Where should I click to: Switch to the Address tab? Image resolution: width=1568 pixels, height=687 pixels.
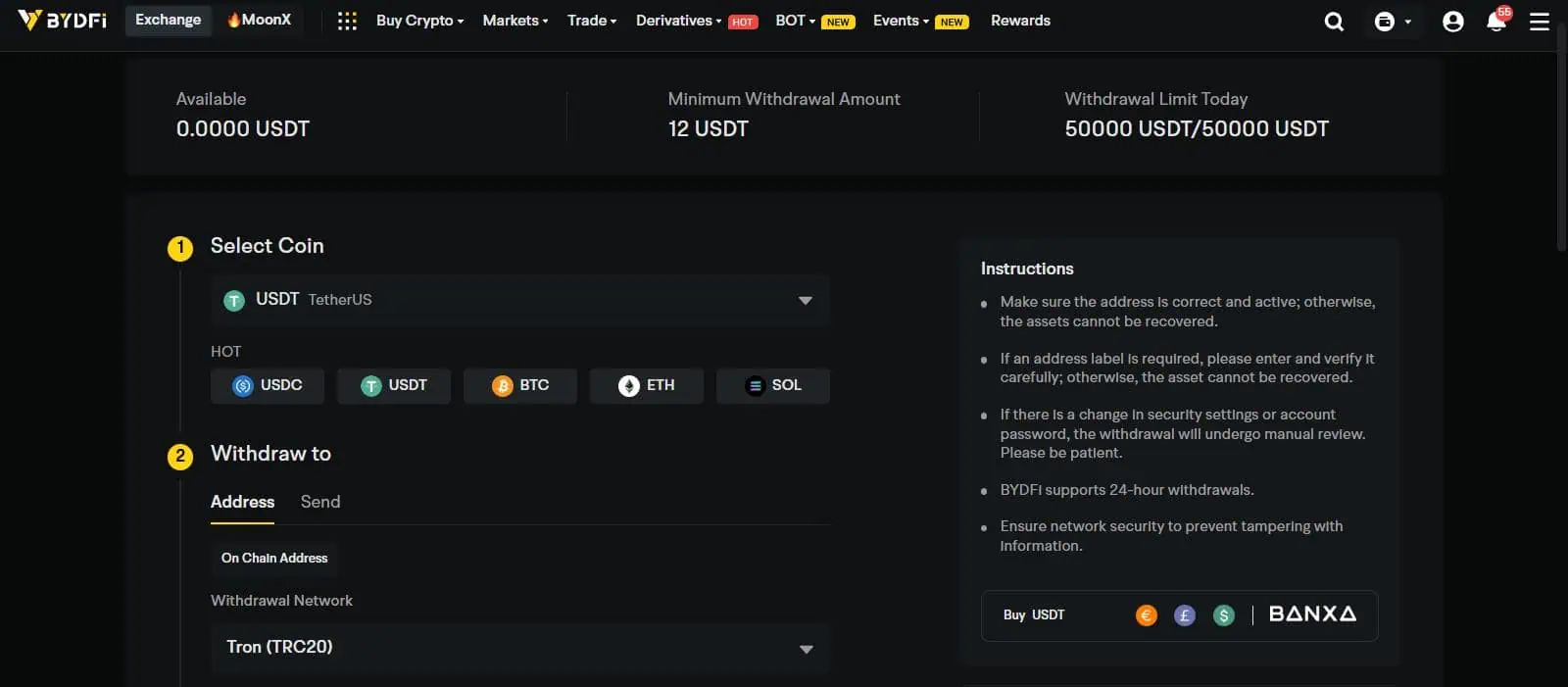(x=242, y=502)
